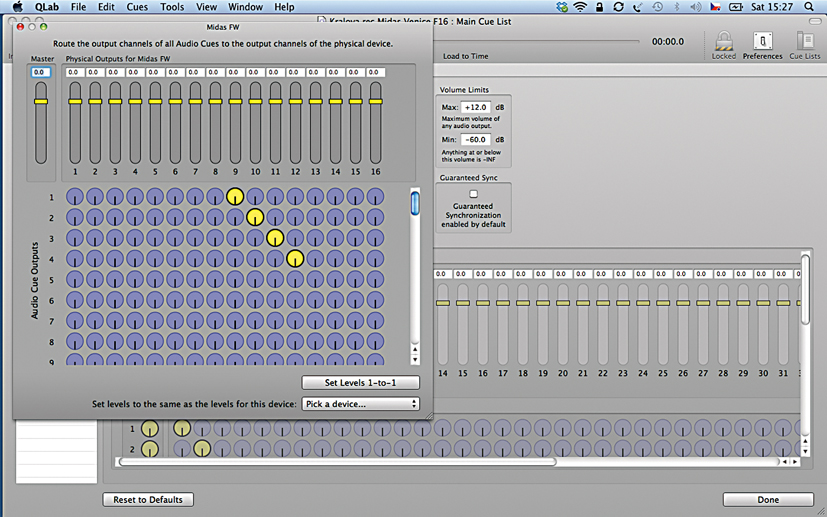Click physical output 16 fader handle
The image size is (827, 517).
click(x=376, y=101)
